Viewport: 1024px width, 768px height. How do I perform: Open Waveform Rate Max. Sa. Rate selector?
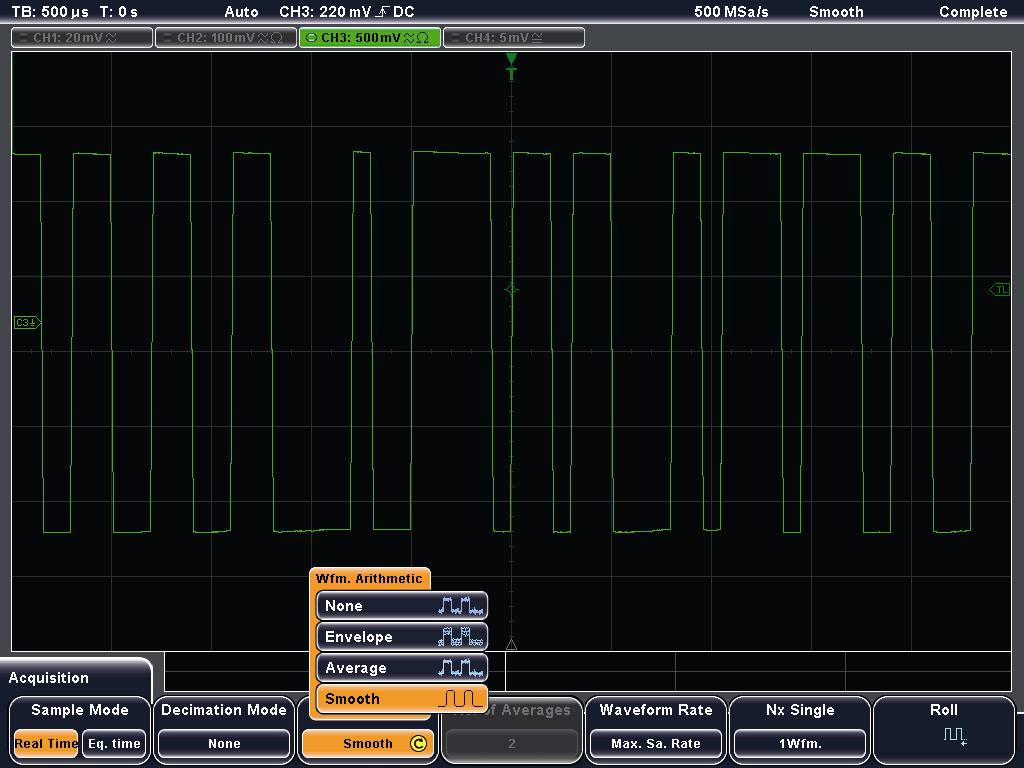[656, 743]
